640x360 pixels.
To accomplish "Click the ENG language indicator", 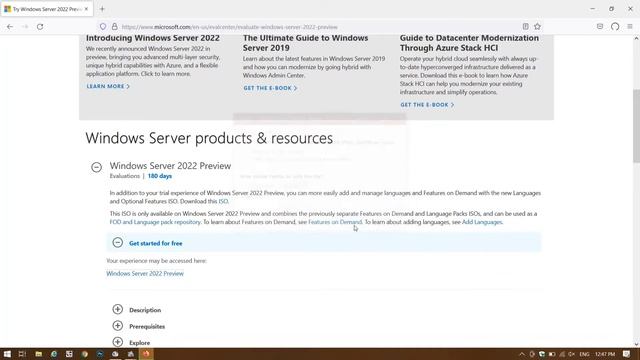I will 584,354.
